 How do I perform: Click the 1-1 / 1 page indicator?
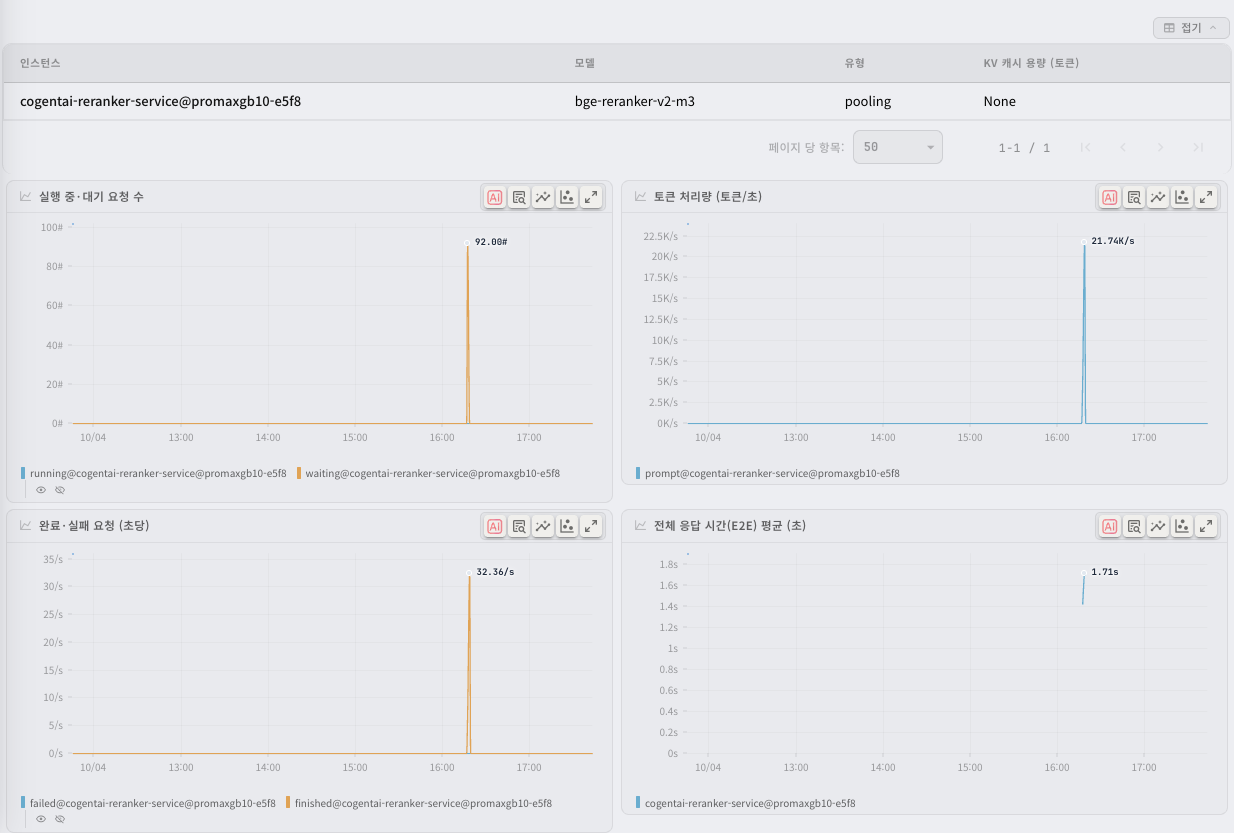[1024, 148]
